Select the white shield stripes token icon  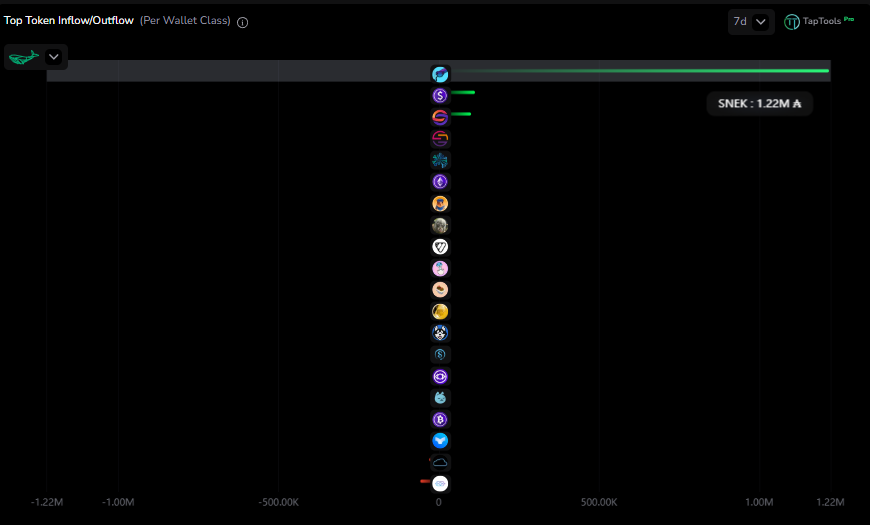tap(440, 247)
